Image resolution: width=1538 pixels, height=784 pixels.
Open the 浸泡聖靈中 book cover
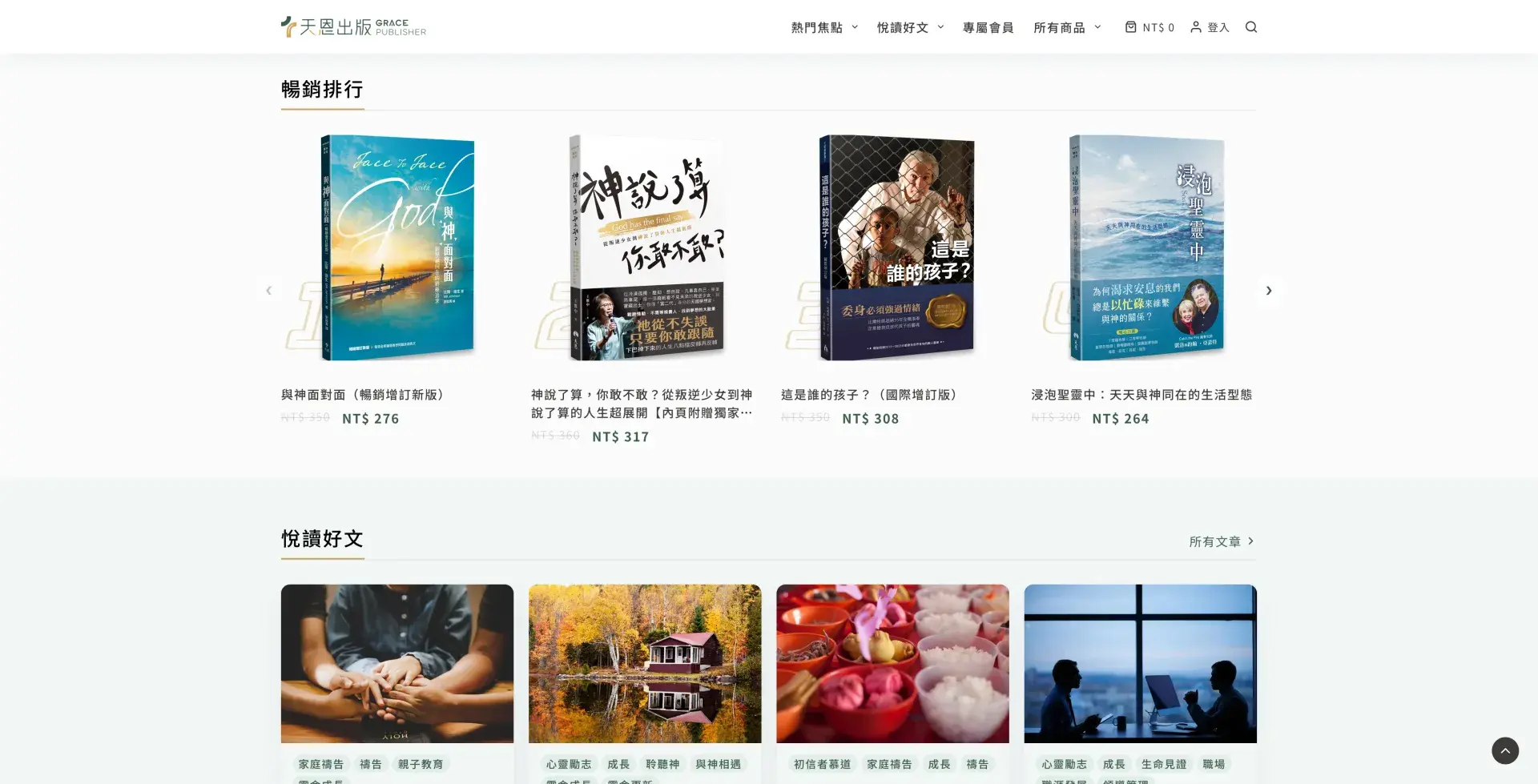[1146, 247]
